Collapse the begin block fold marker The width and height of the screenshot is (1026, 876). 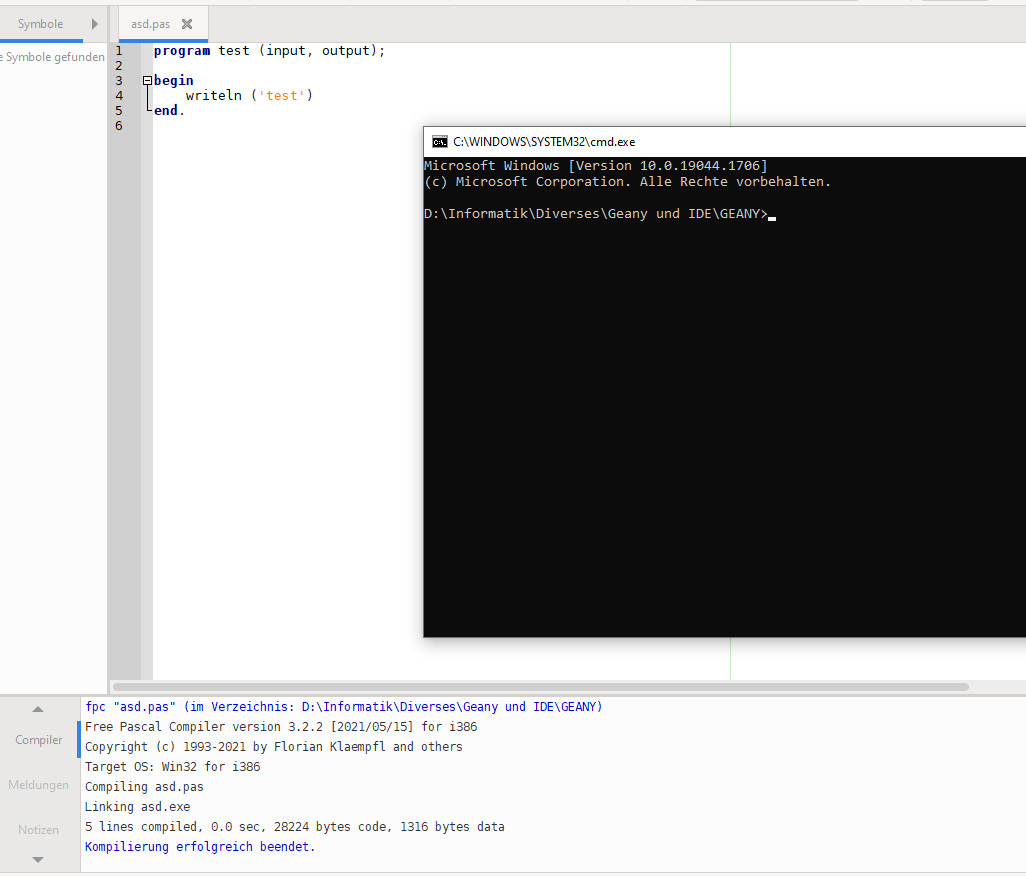[147, 80]
